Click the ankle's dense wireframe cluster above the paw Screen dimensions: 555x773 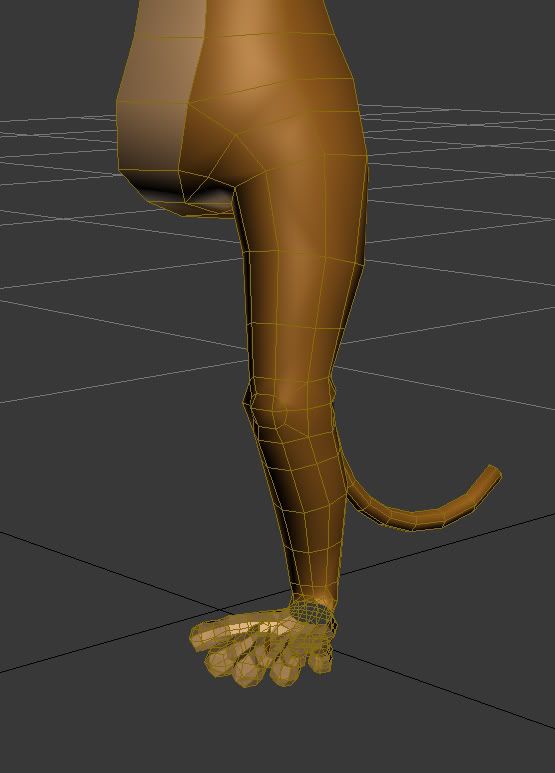[312, 611]
